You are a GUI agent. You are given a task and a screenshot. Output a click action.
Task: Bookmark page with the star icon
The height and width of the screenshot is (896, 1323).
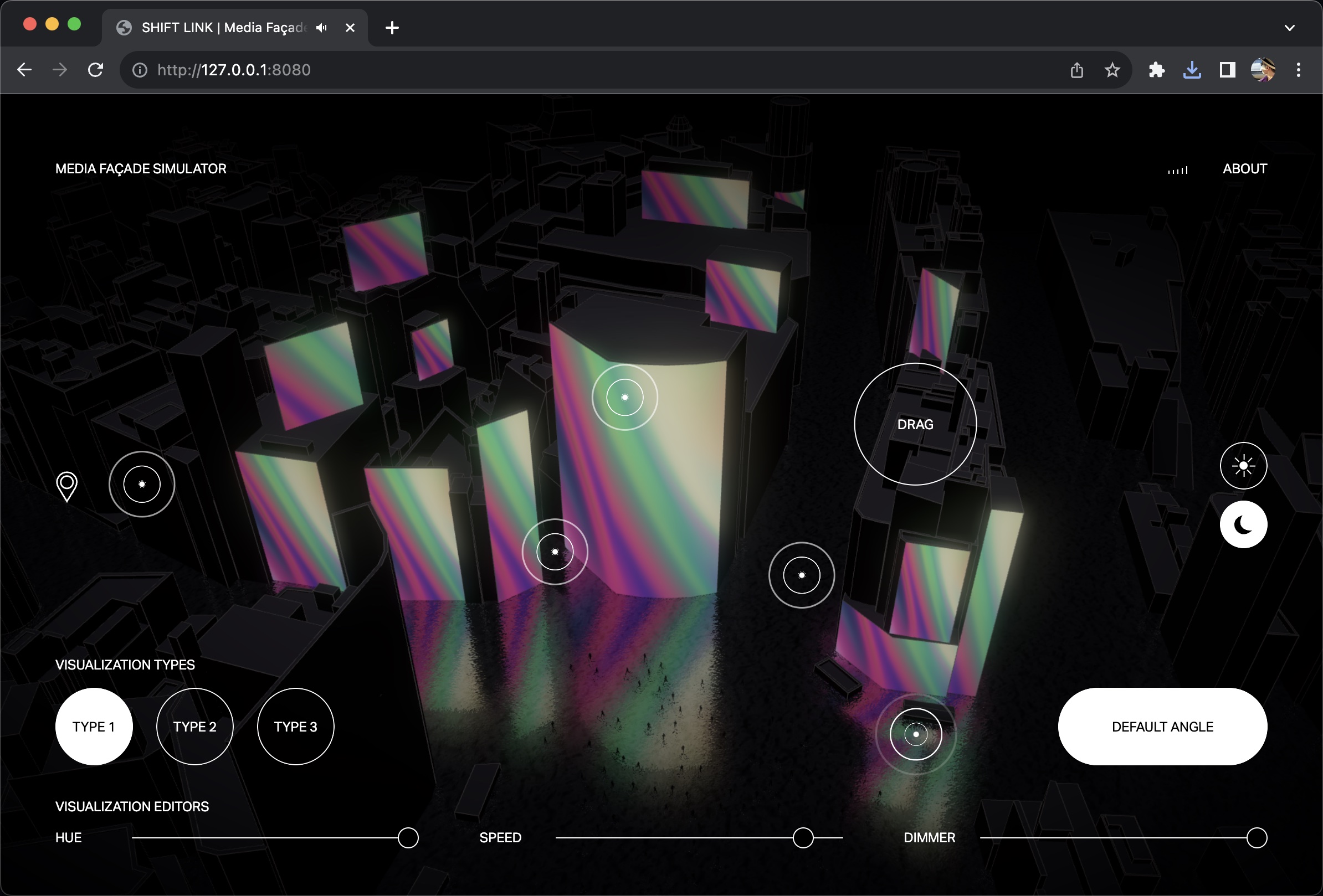click(1112, 70)
